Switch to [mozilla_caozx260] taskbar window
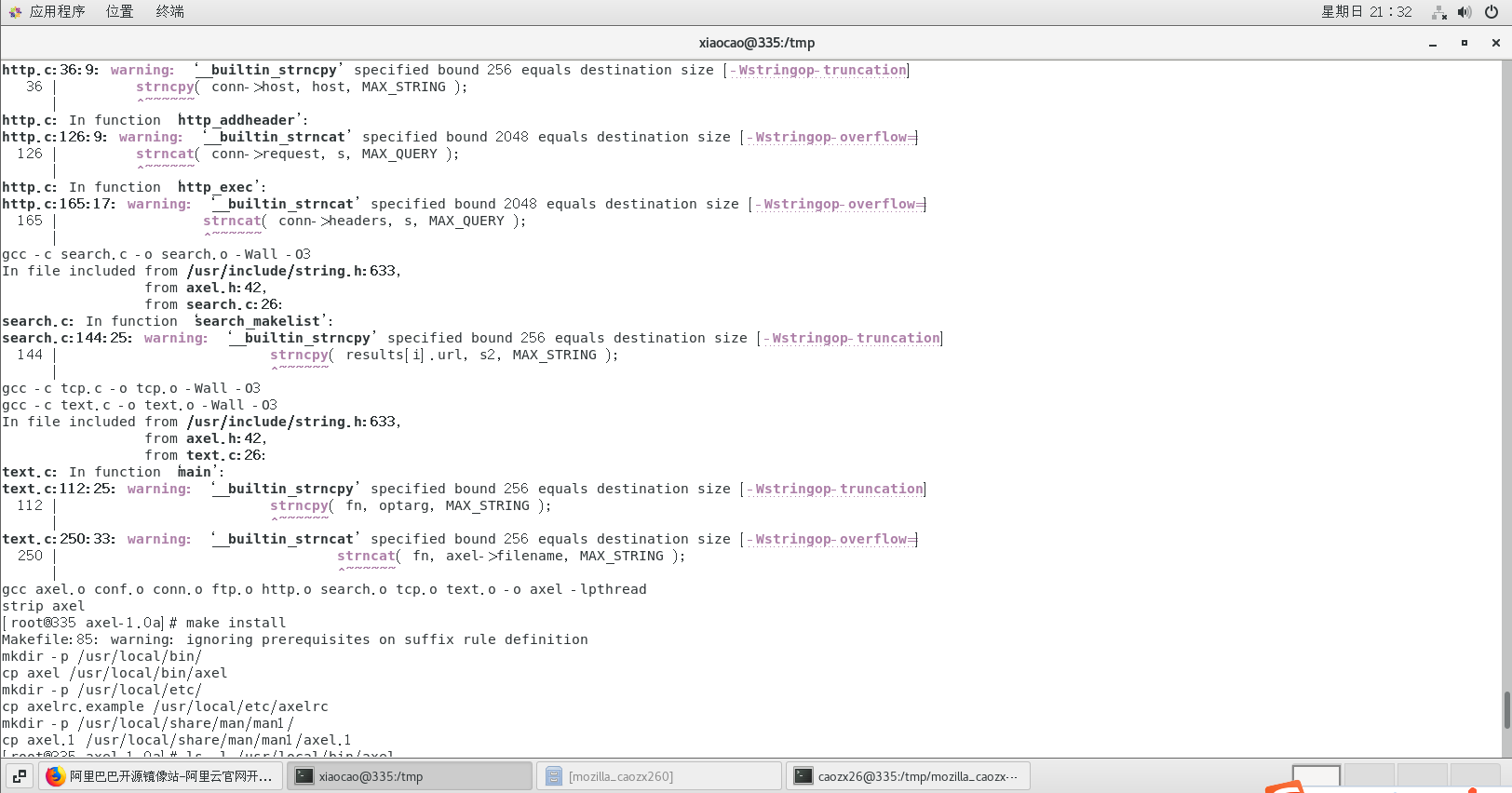Screen dimensions: 1512x793 [659, 775]
